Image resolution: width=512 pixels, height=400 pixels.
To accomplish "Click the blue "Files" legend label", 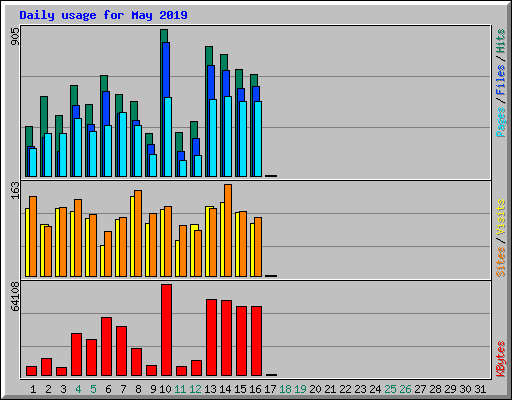I will click(500, 80).
